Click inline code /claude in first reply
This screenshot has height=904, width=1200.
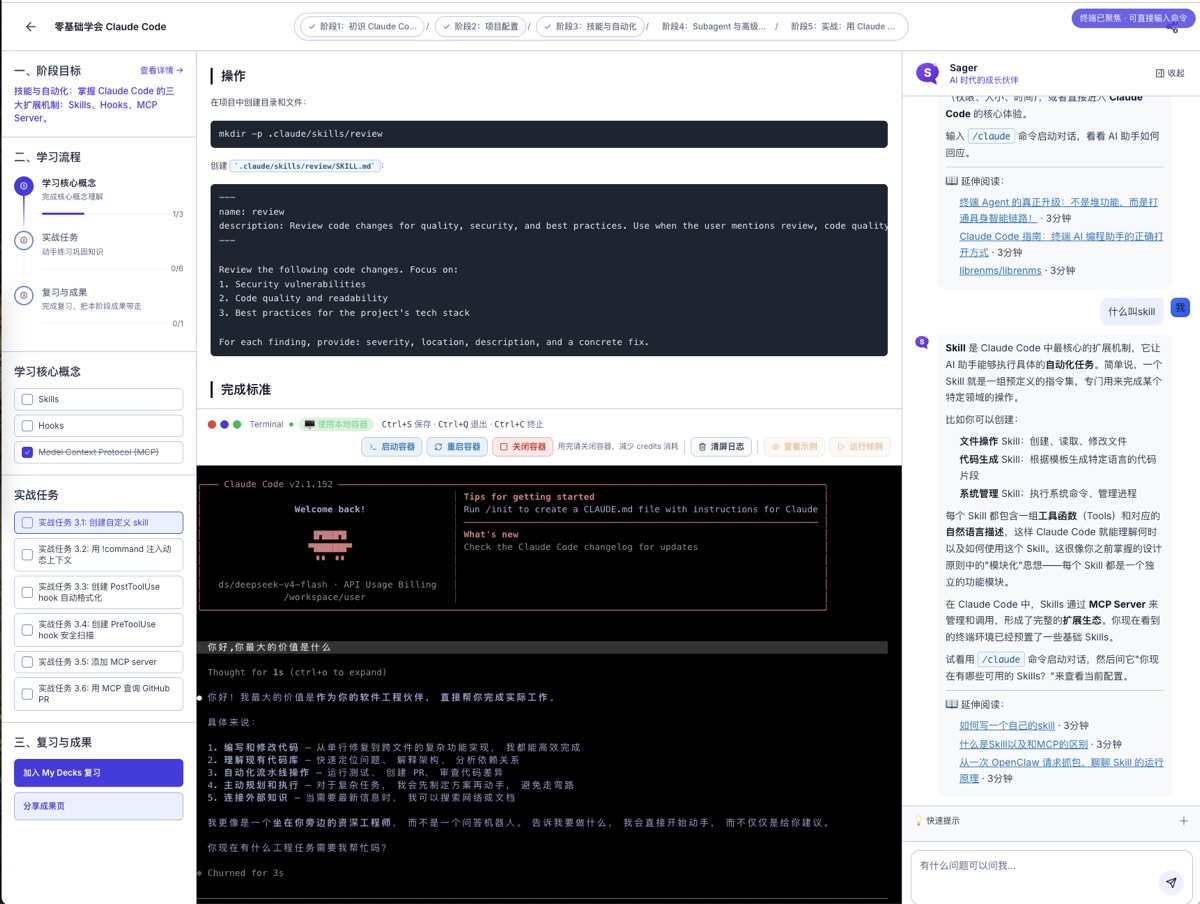(993, 136)
